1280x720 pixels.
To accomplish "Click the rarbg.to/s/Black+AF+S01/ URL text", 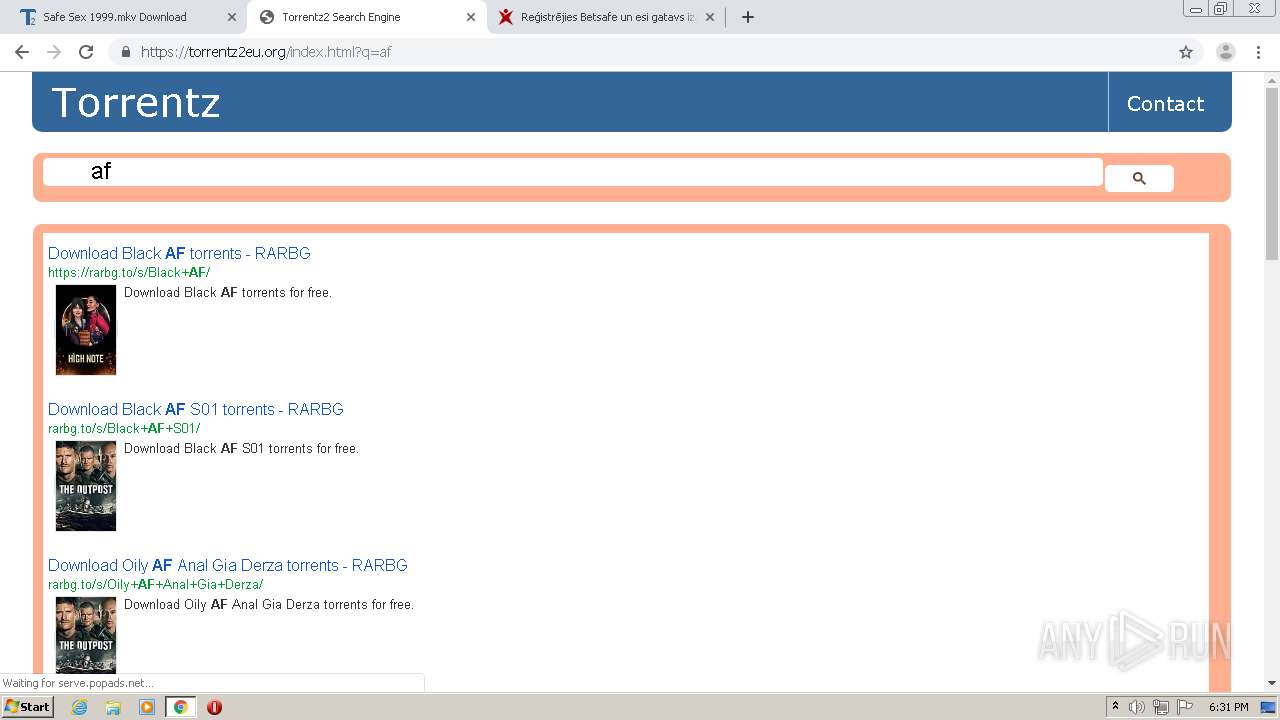I will (124, 428).
